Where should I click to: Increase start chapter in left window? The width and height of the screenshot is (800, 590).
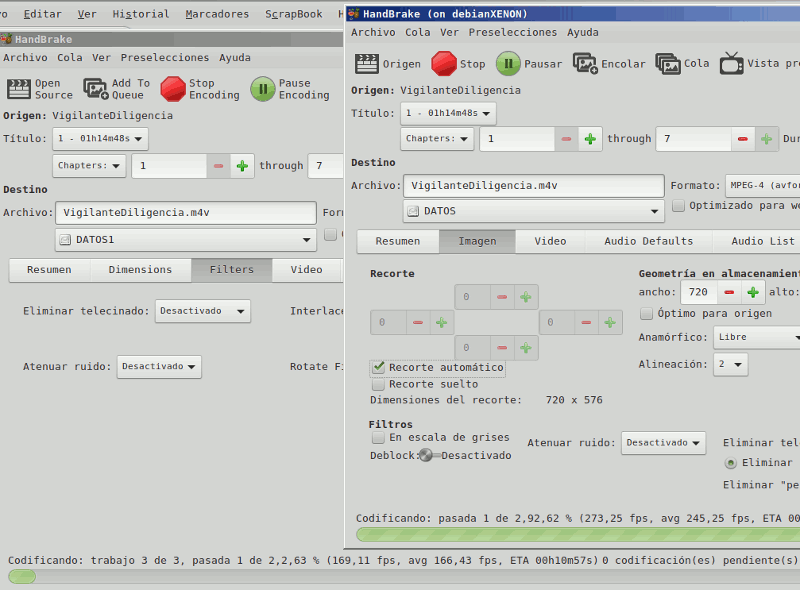click(242, 166)
